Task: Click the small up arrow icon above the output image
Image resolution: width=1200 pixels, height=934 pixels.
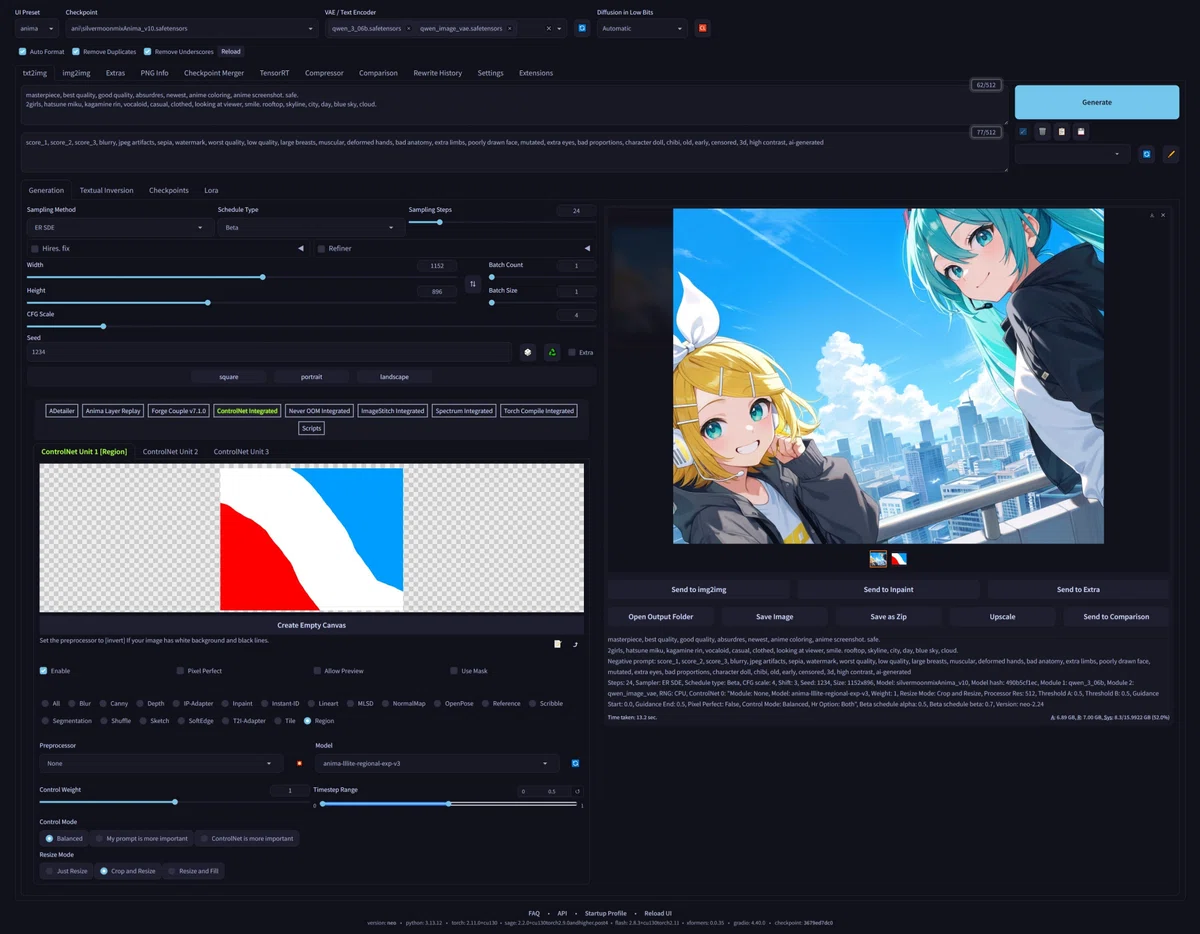Action: pyautogui.click(x=1152, y=215)
